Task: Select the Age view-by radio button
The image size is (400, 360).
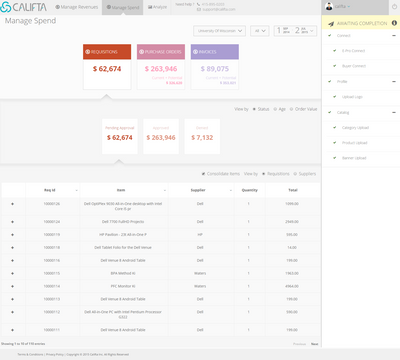Action: click(275, 109)
